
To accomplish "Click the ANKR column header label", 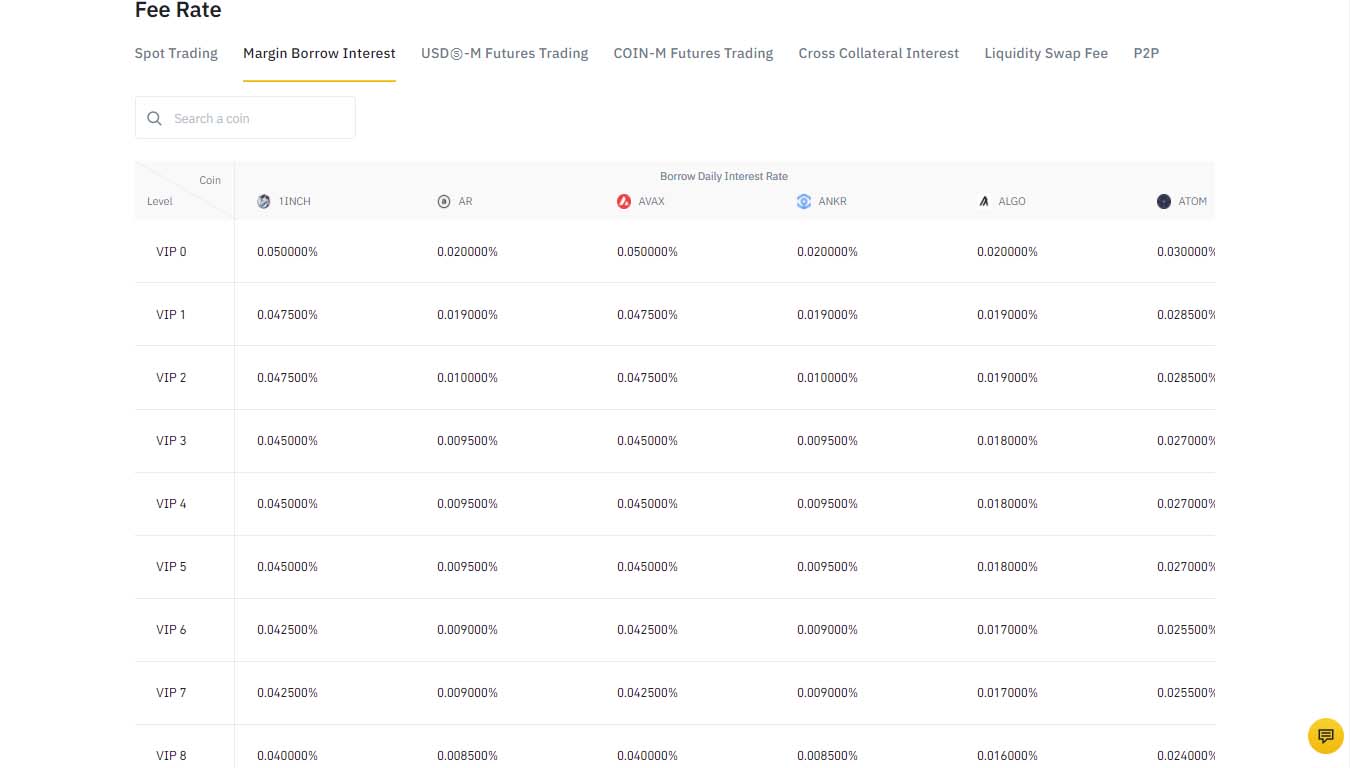I will point(832,201).
